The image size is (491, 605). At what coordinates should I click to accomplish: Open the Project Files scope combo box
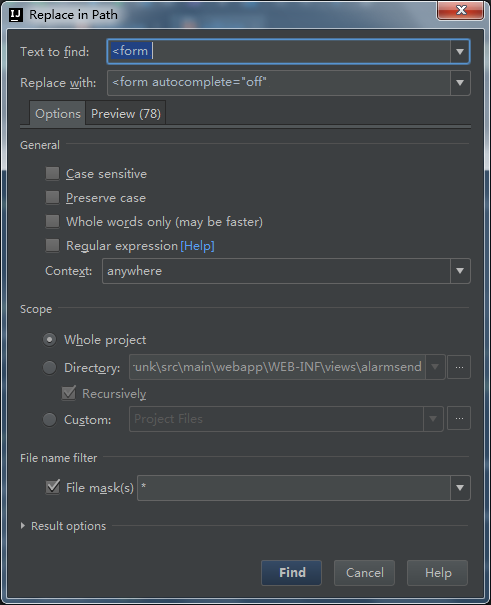[x=286, y=419]
